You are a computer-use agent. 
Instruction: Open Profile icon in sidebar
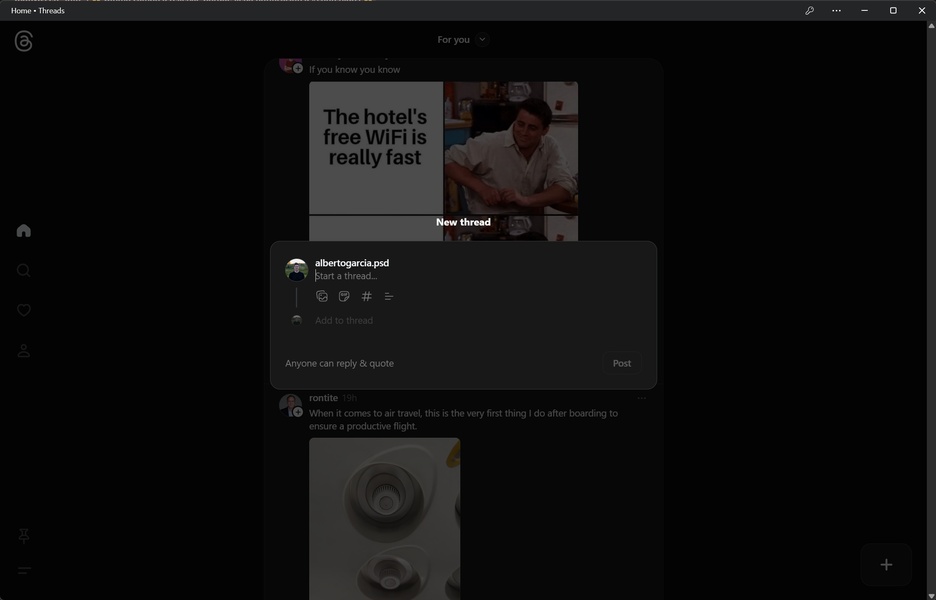[x=23, y=350]
